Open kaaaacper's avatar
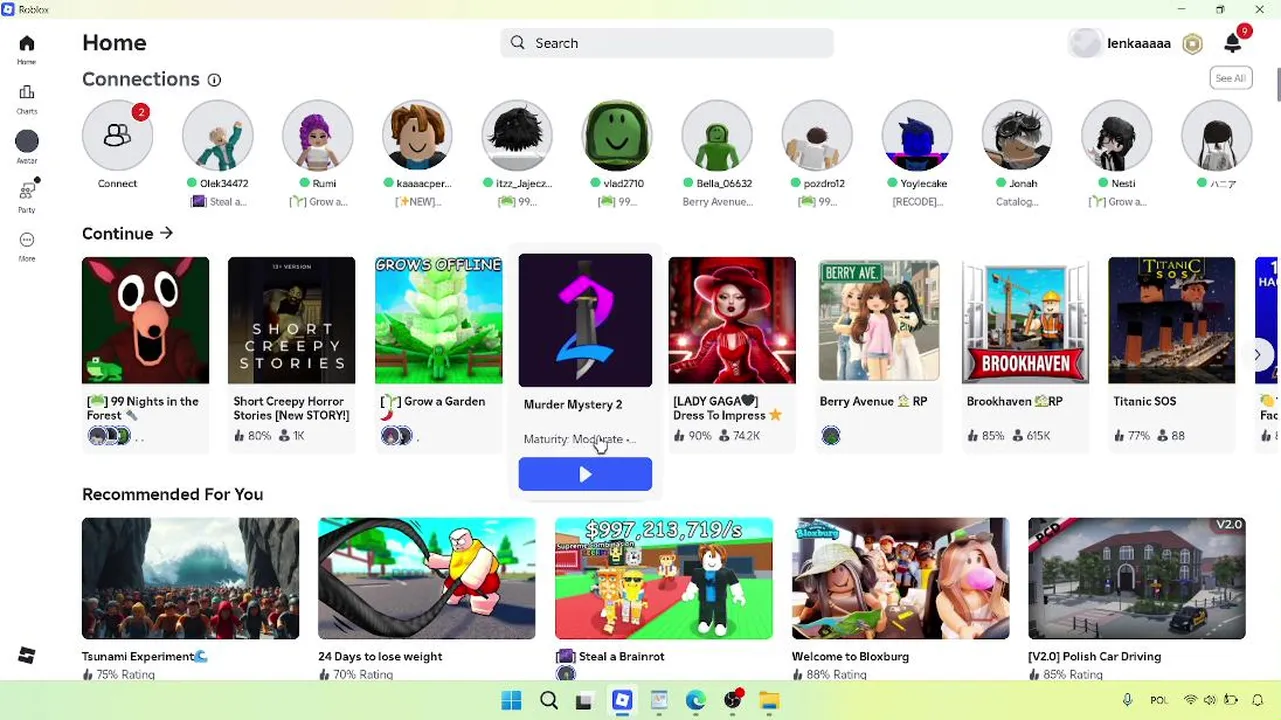This screenshot has width=1281, height=720. 417,136
